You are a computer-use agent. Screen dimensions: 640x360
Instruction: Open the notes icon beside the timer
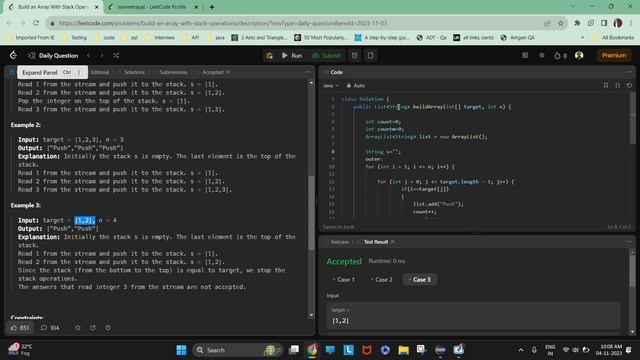pyautogui.click(x=370, y=56)
